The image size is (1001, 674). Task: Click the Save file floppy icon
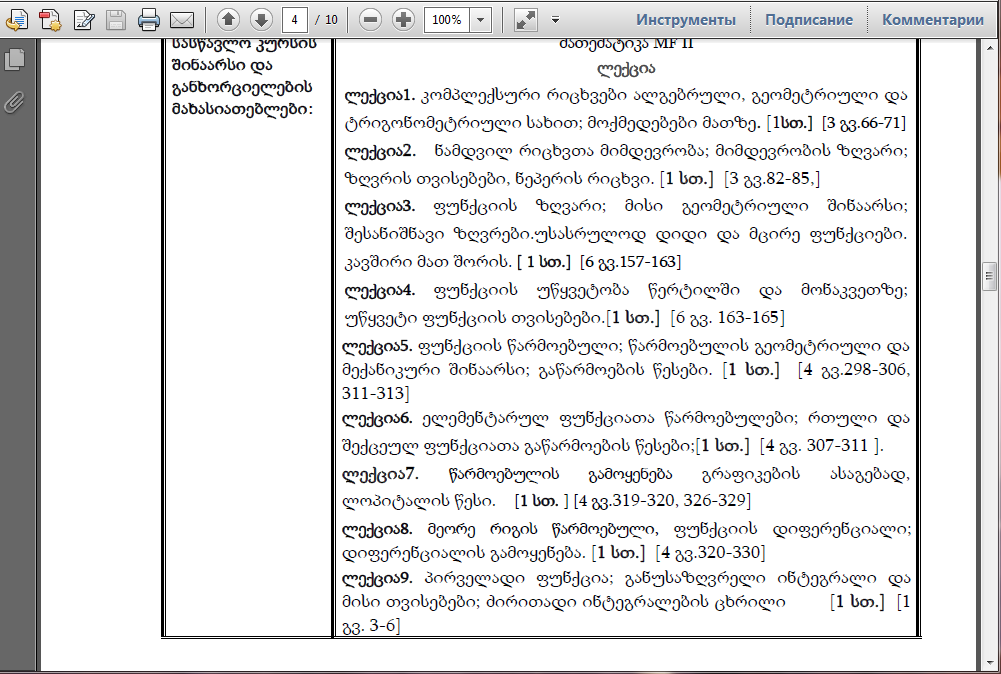pyautogui.click(x=116, y=19)
